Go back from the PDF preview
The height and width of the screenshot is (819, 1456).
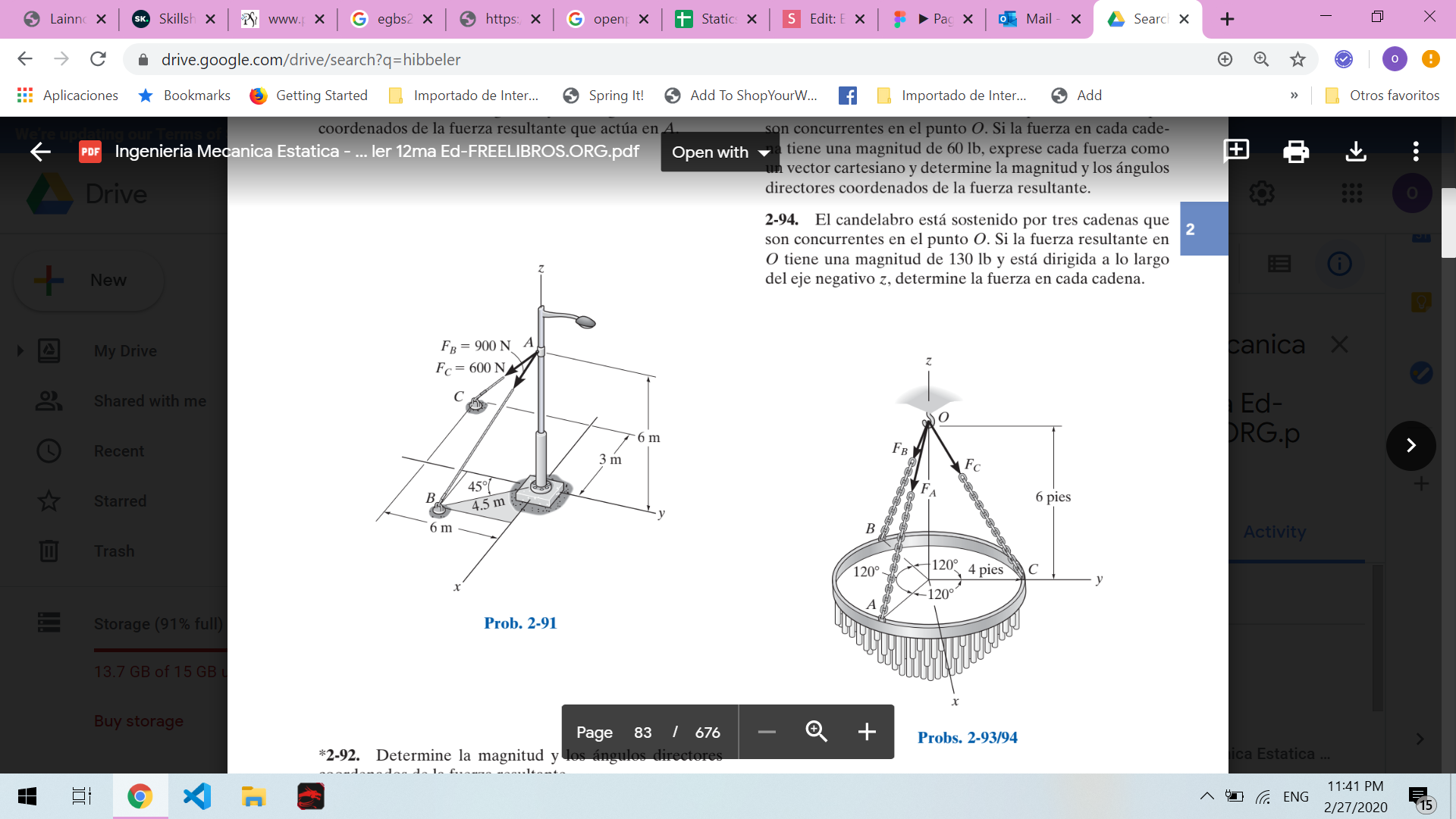40,152
